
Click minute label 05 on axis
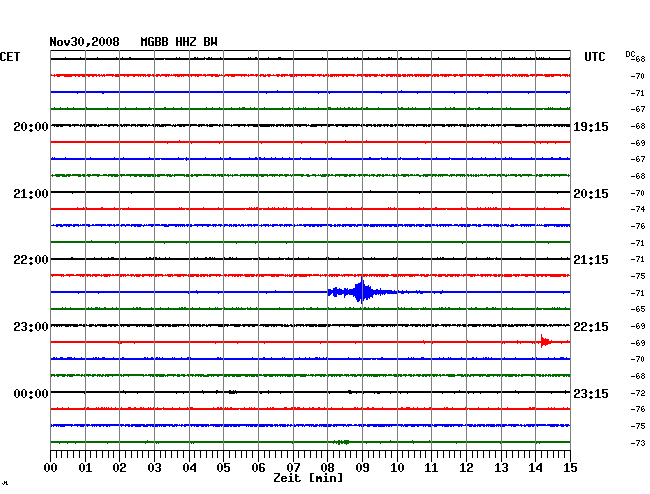tap(223, 467)
